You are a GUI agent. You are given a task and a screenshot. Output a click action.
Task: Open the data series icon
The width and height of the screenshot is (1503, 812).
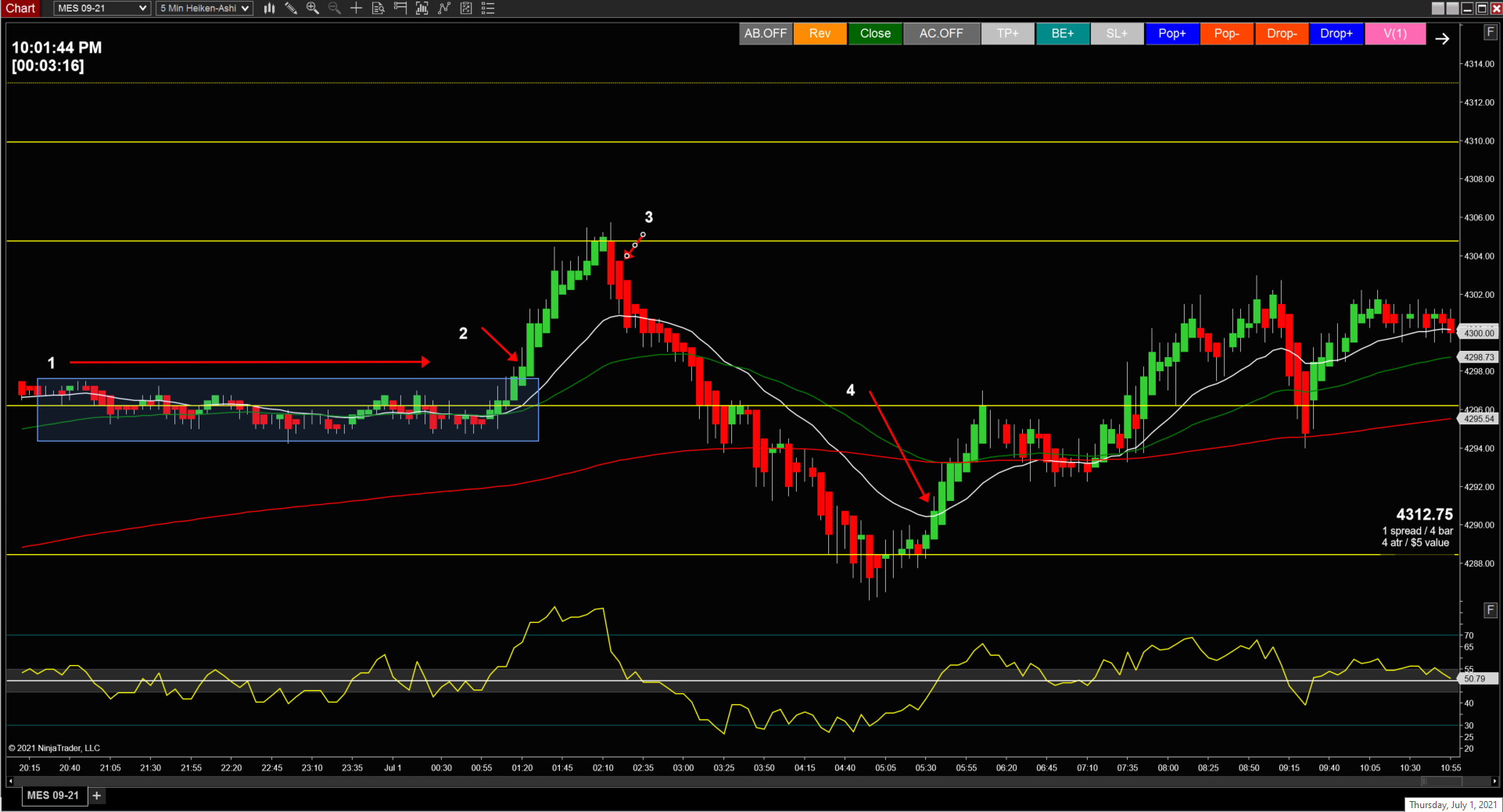[422, 8]
